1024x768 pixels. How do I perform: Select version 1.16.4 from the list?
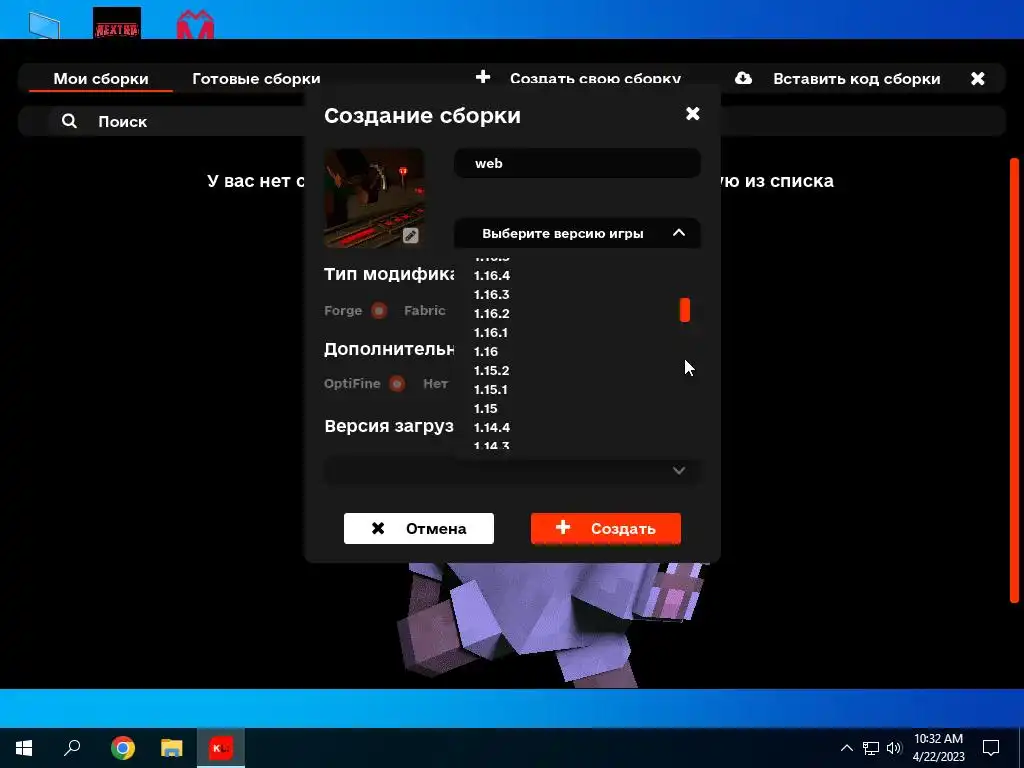click(x=492, y=276)
